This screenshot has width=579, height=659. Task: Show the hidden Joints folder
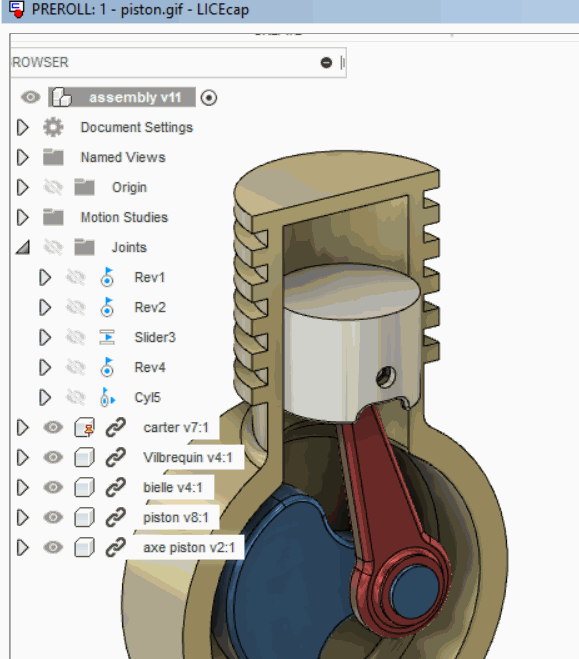(53, 247)
